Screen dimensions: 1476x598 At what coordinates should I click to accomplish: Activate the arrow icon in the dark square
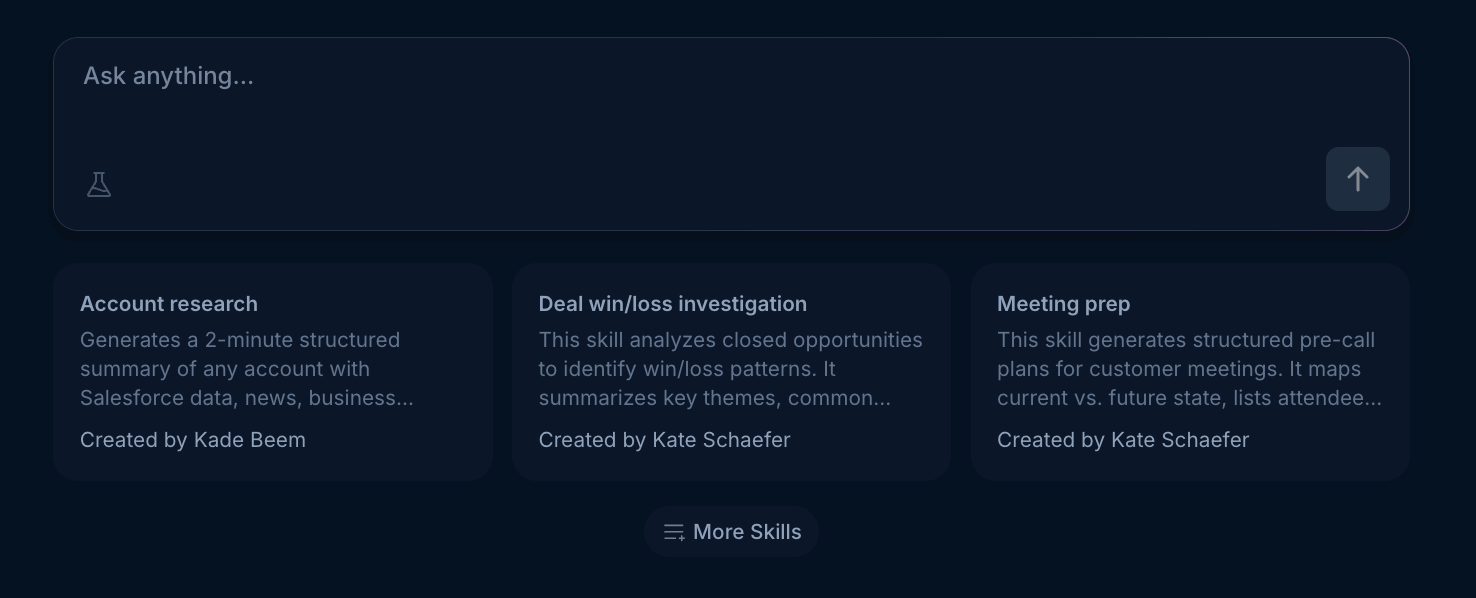click(1357, 179)
